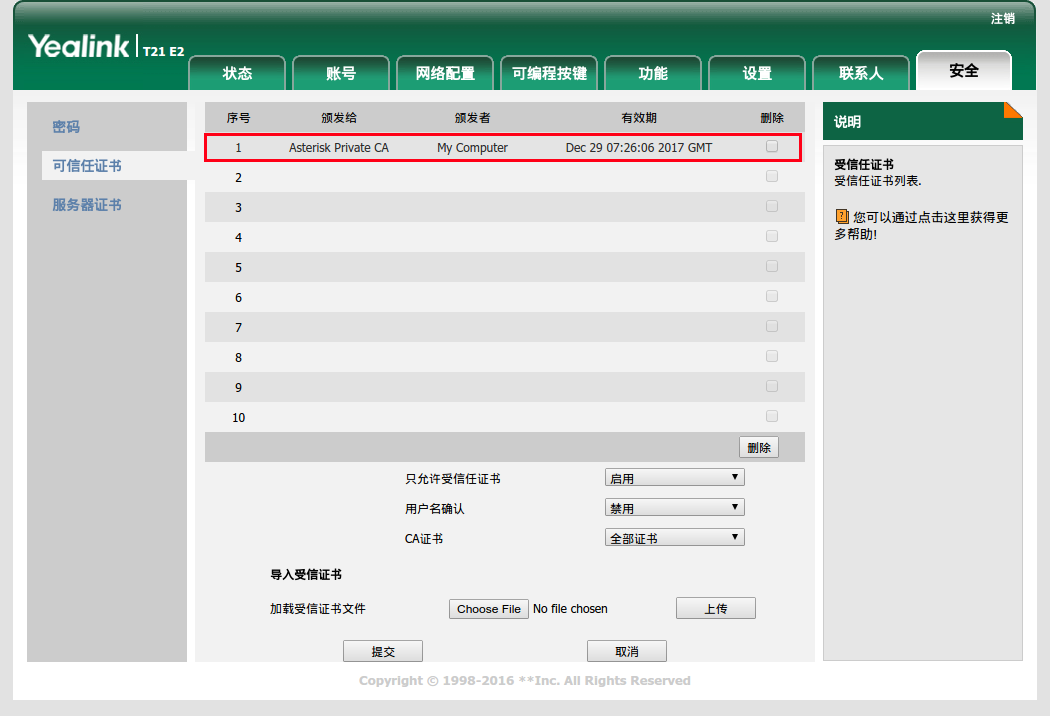The image size is (1050, 716).
Task: Check the delete box in row 10
Action: coord(771,416)
